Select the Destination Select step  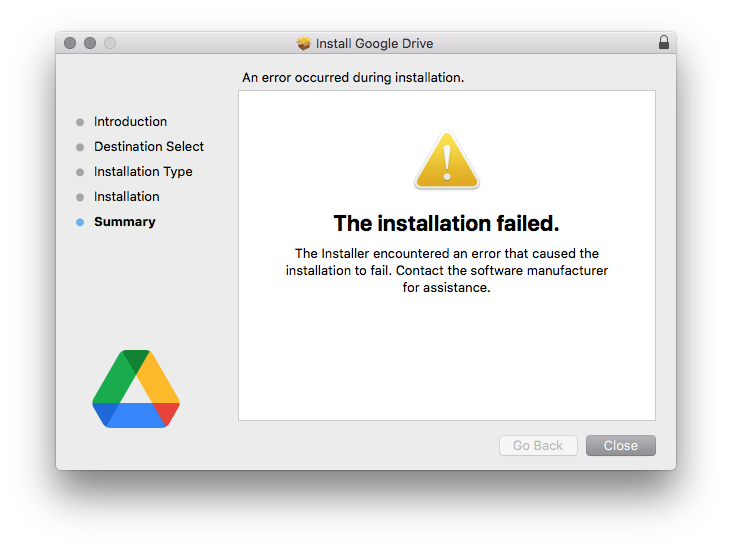coord(149,147)
